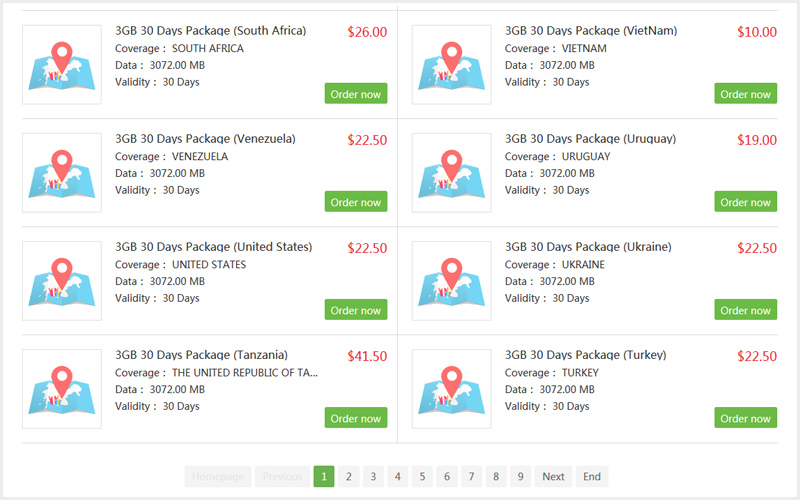Viewport: 800px width, 500px height.
Task: Open page 9 of package list
Action: click(x=520, y=477)
